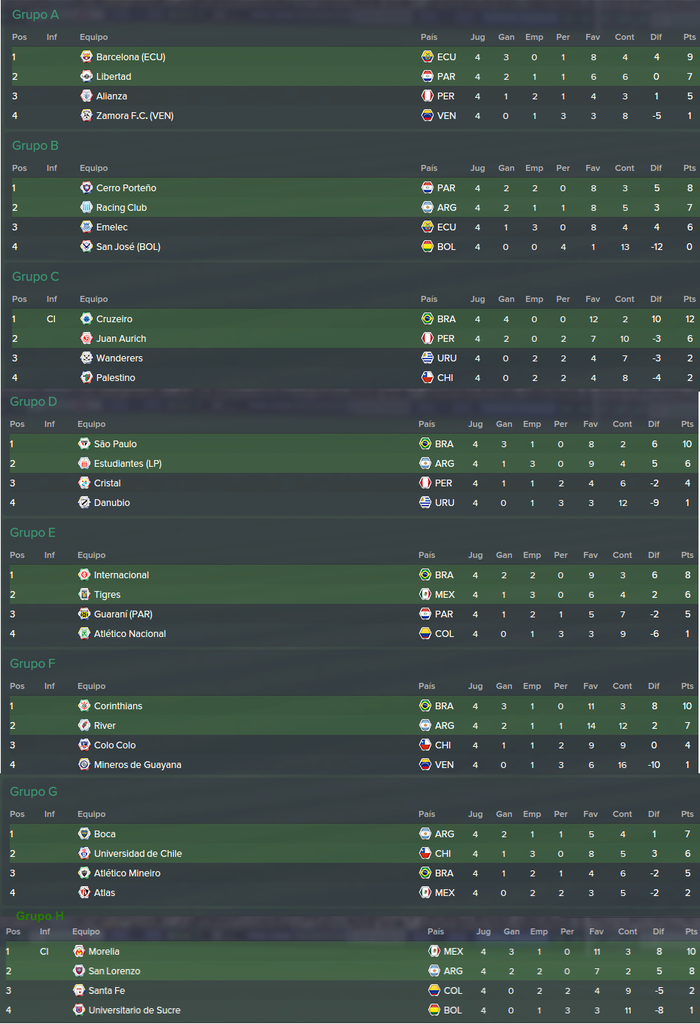The height and width of the screenshot is (1024, 700).
Task: Select the San Lorenzo team name
Action: point(114,971)
